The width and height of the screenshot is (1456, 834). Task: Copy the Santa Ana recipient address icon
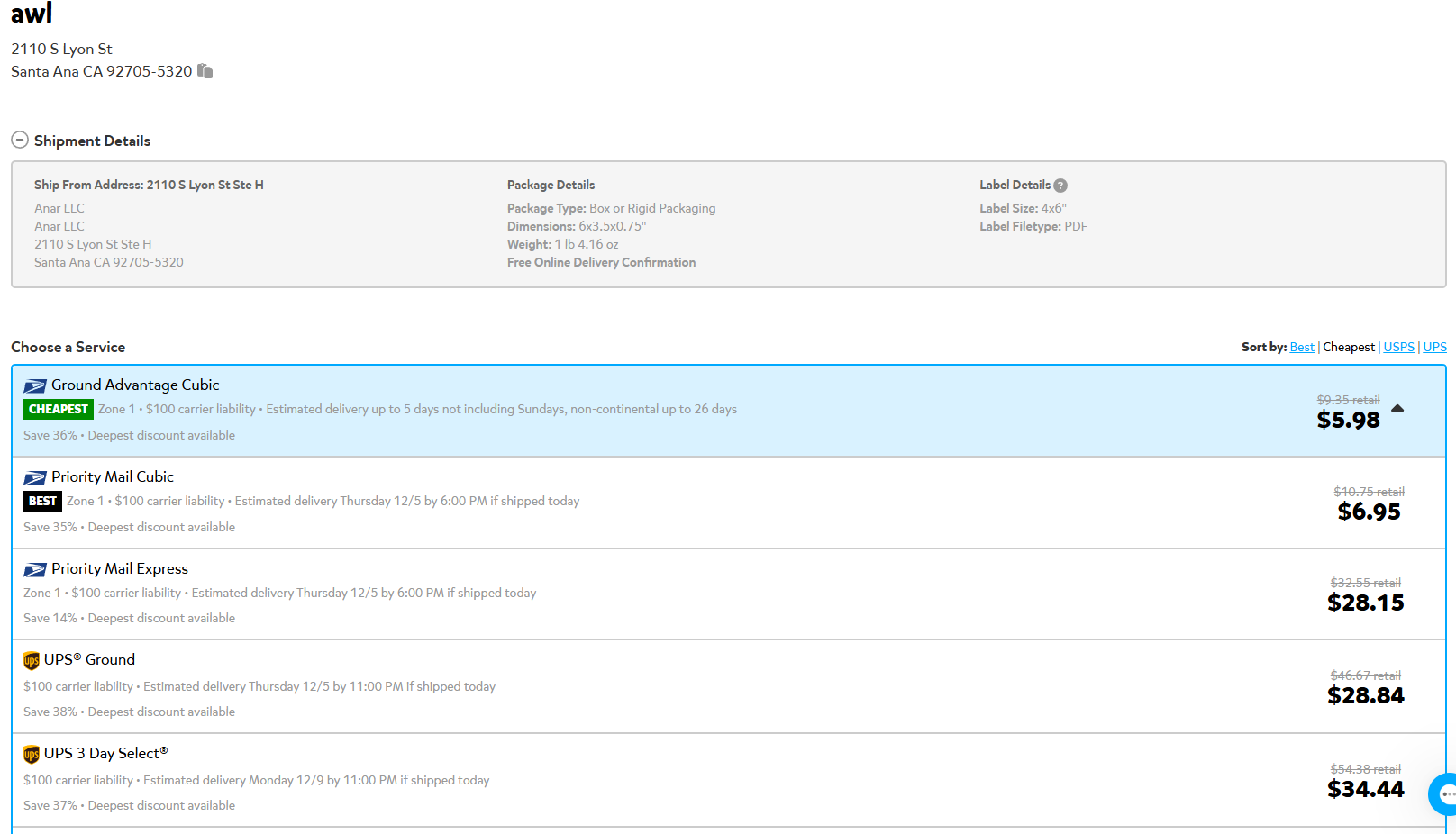tap(205, 71)
